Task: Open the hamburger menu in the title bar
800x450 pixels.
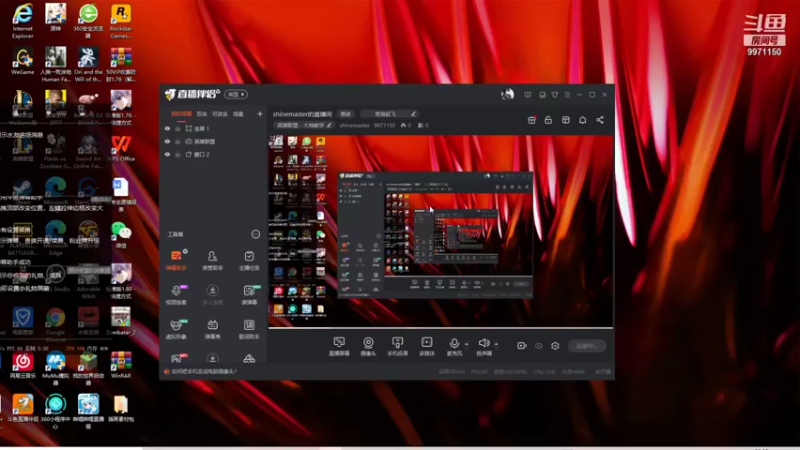Action: (x=567, y=95)
